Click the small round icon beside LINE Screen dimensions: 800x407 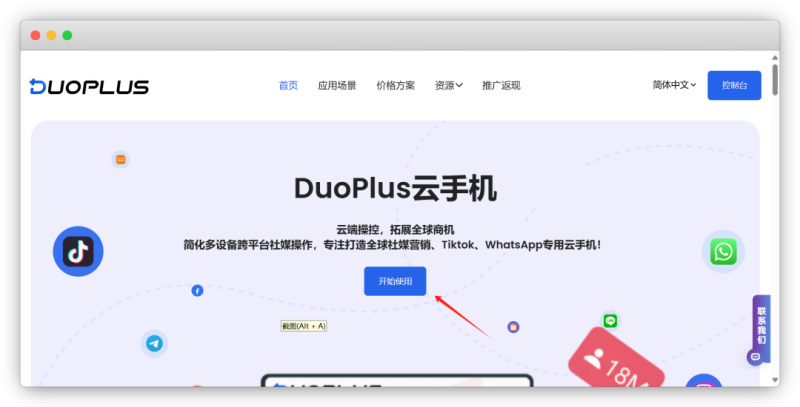click(x=513, y=327)
